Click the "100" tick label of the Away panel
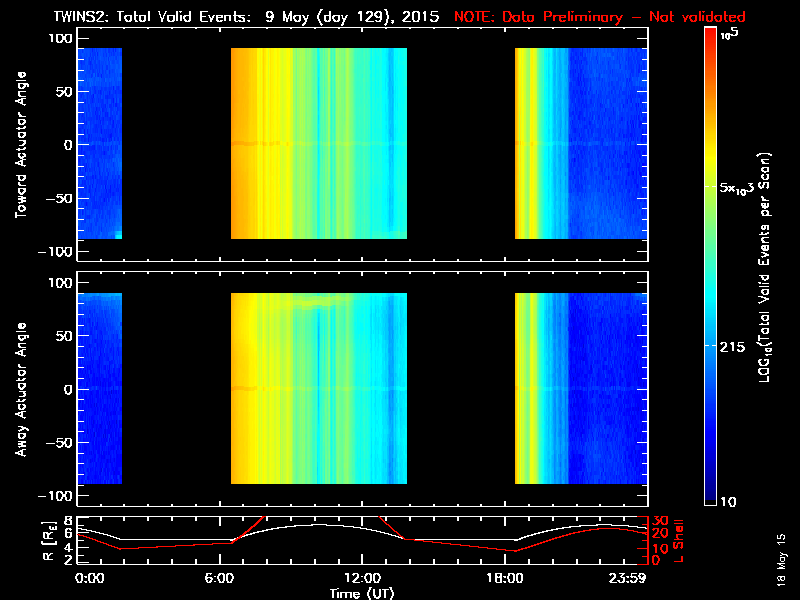Image resolution: width=800 pixels, height=600 pixels. click(x=60, y=283)
